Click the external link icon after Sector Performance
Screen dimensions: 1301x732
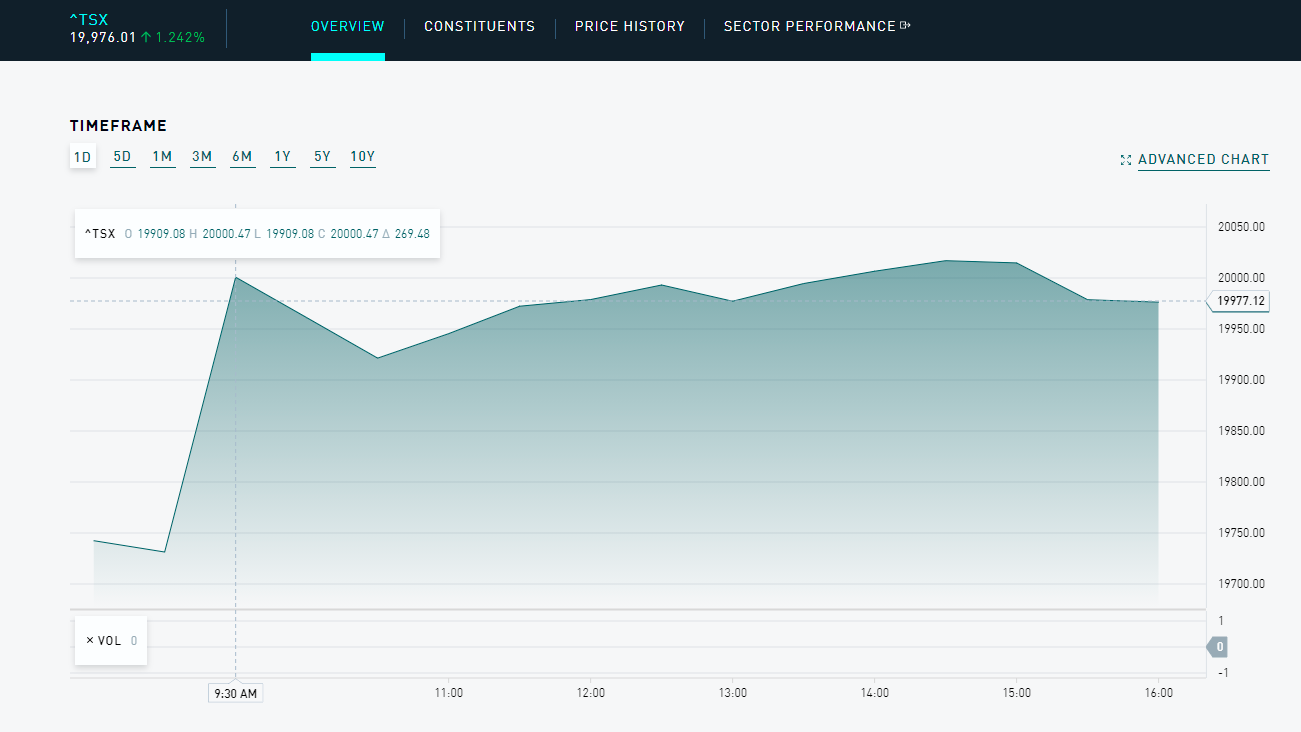click(x=906, y=26)
